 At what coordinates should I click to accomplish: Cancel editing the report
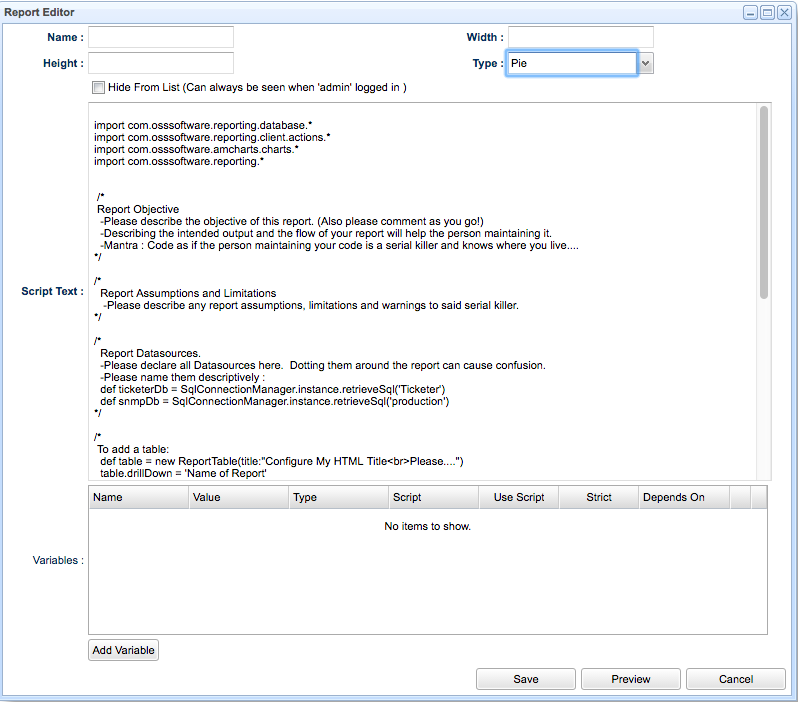click(x=736, y=679)
